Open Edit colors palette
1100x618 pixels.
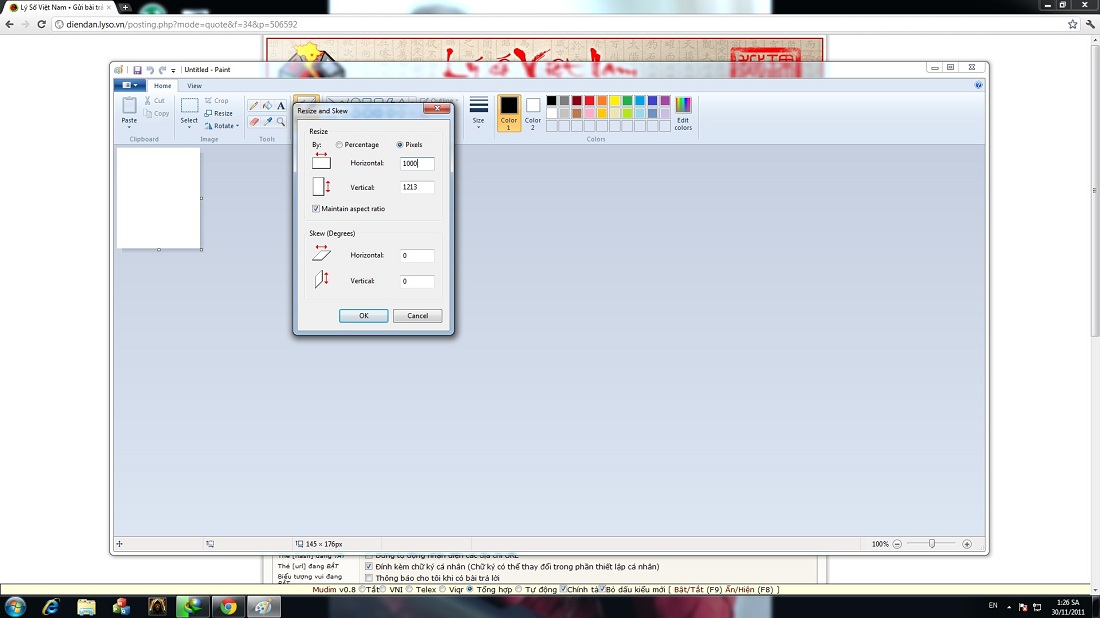point(683,113)
